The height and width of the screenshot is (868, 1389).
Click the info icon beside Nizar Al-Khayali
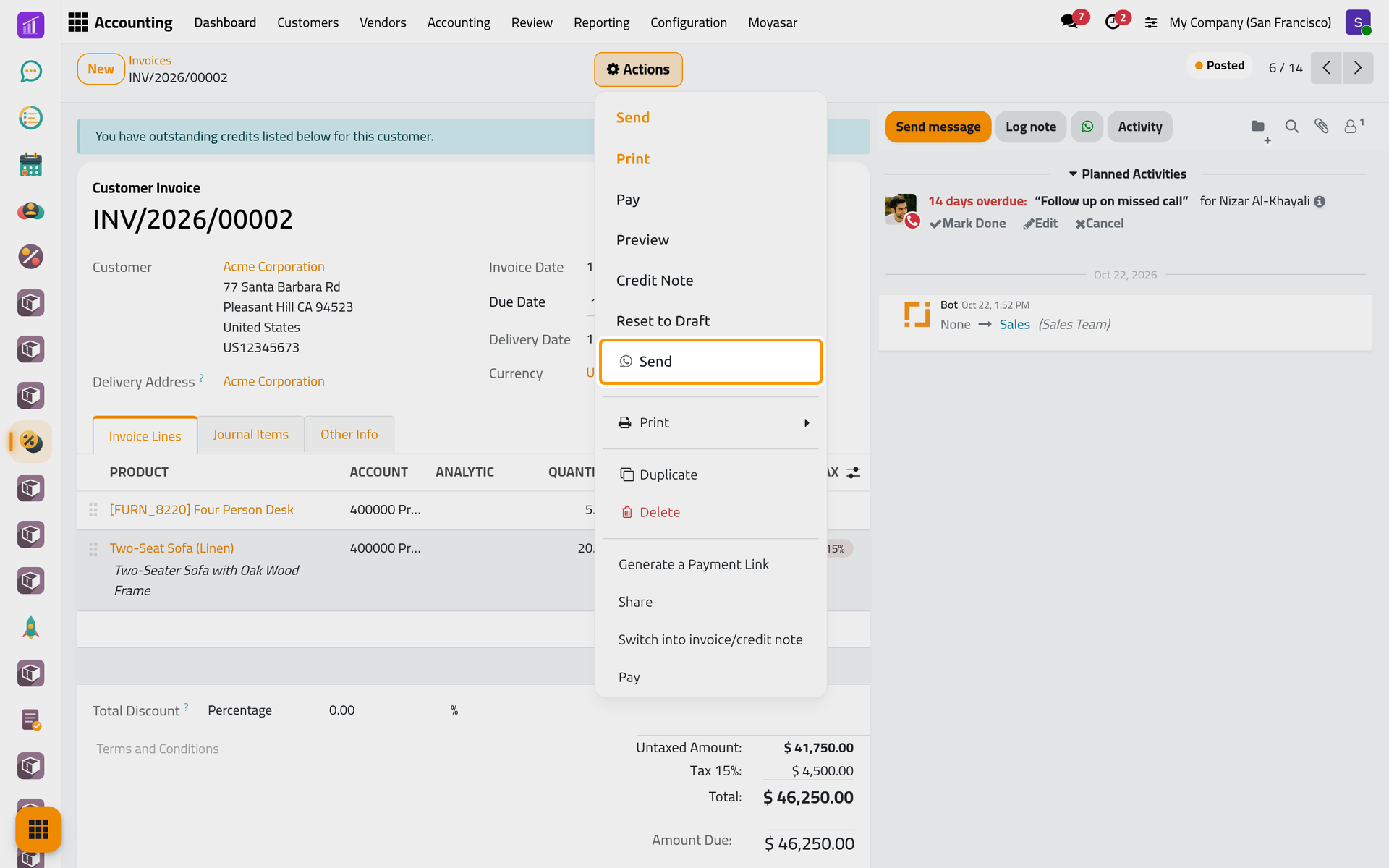(1320, 201)
